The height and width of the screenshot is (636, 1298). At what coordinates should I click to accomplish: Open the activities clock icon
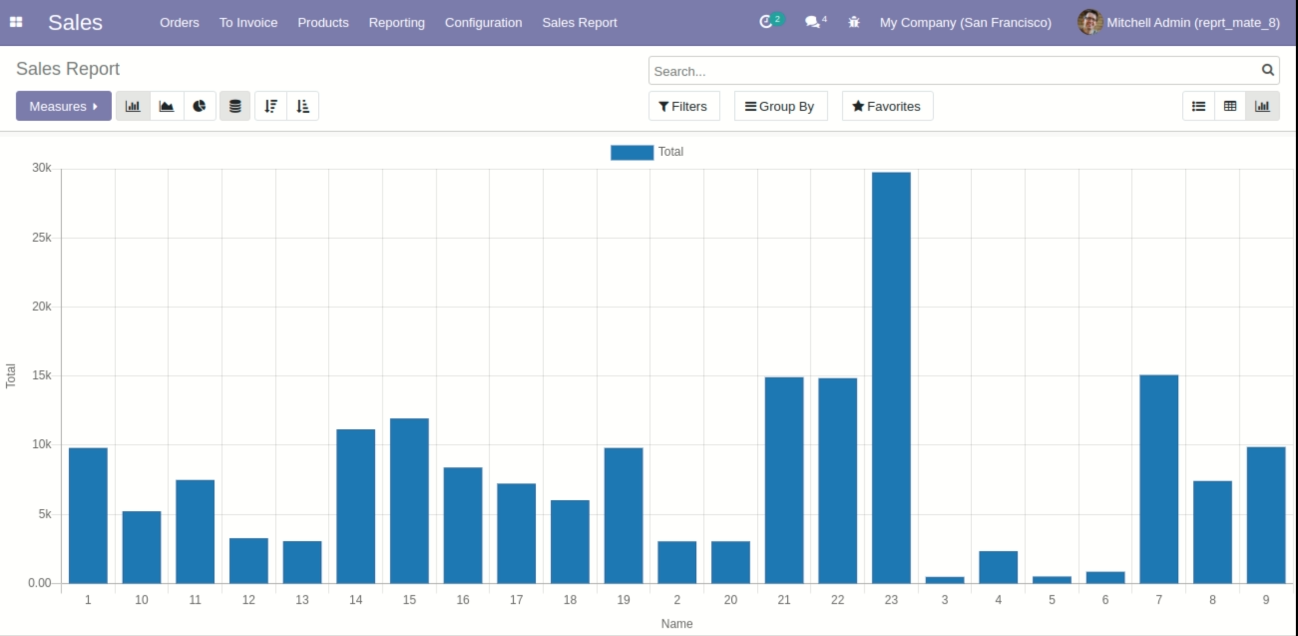767,22
